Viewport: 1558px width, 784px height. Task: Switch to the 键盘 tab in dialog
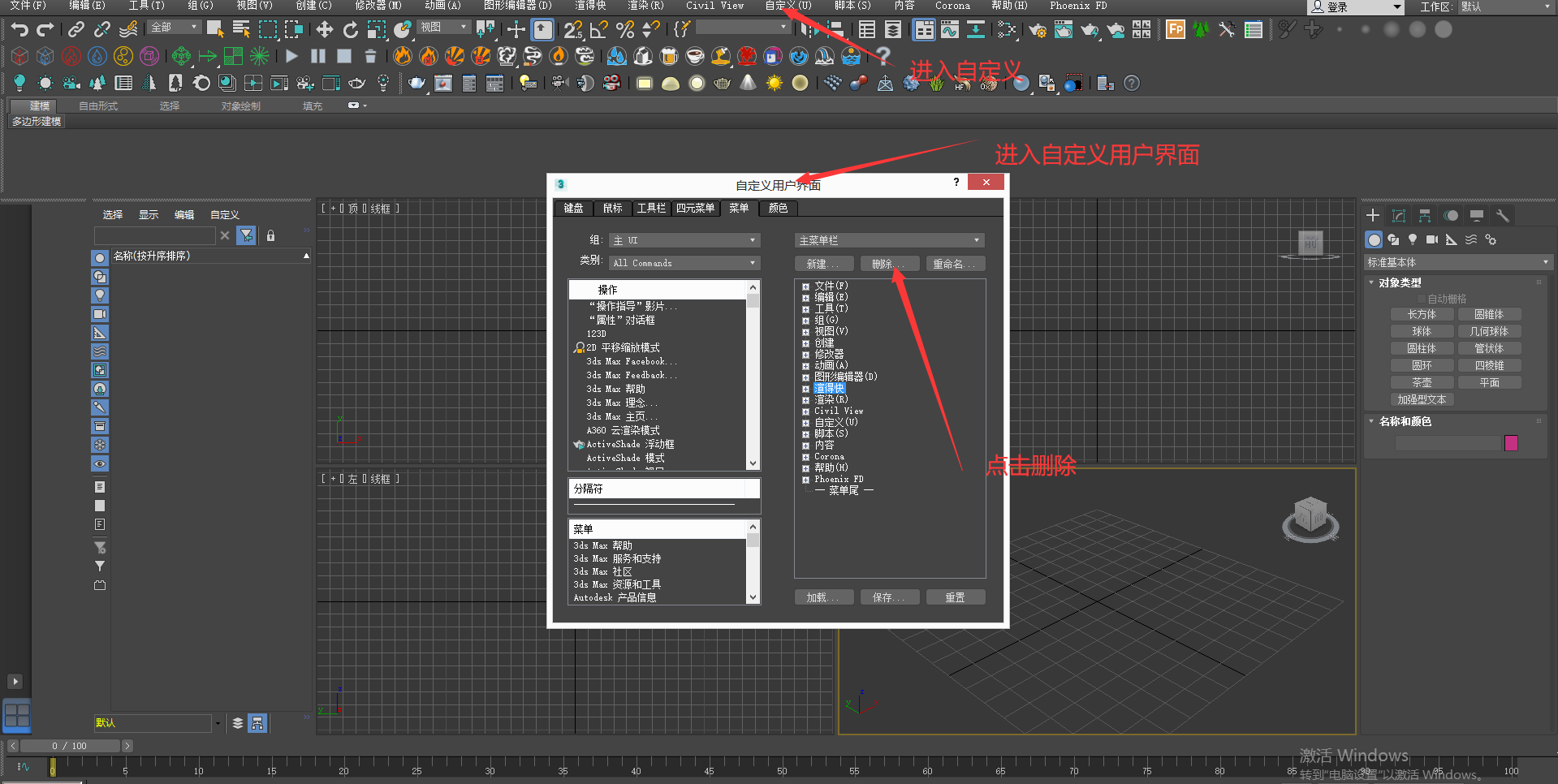coord(573,208)
